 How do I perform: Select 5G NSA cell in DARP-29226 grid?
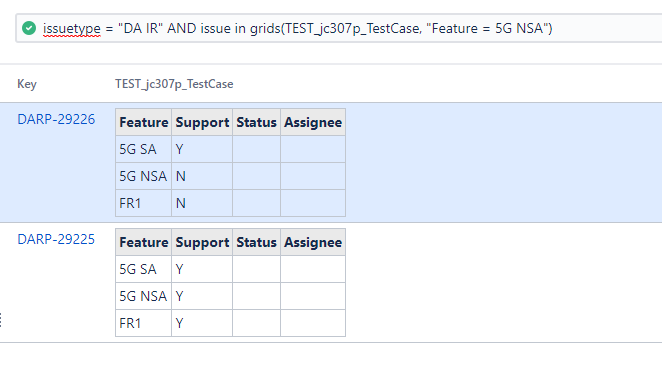144,176
